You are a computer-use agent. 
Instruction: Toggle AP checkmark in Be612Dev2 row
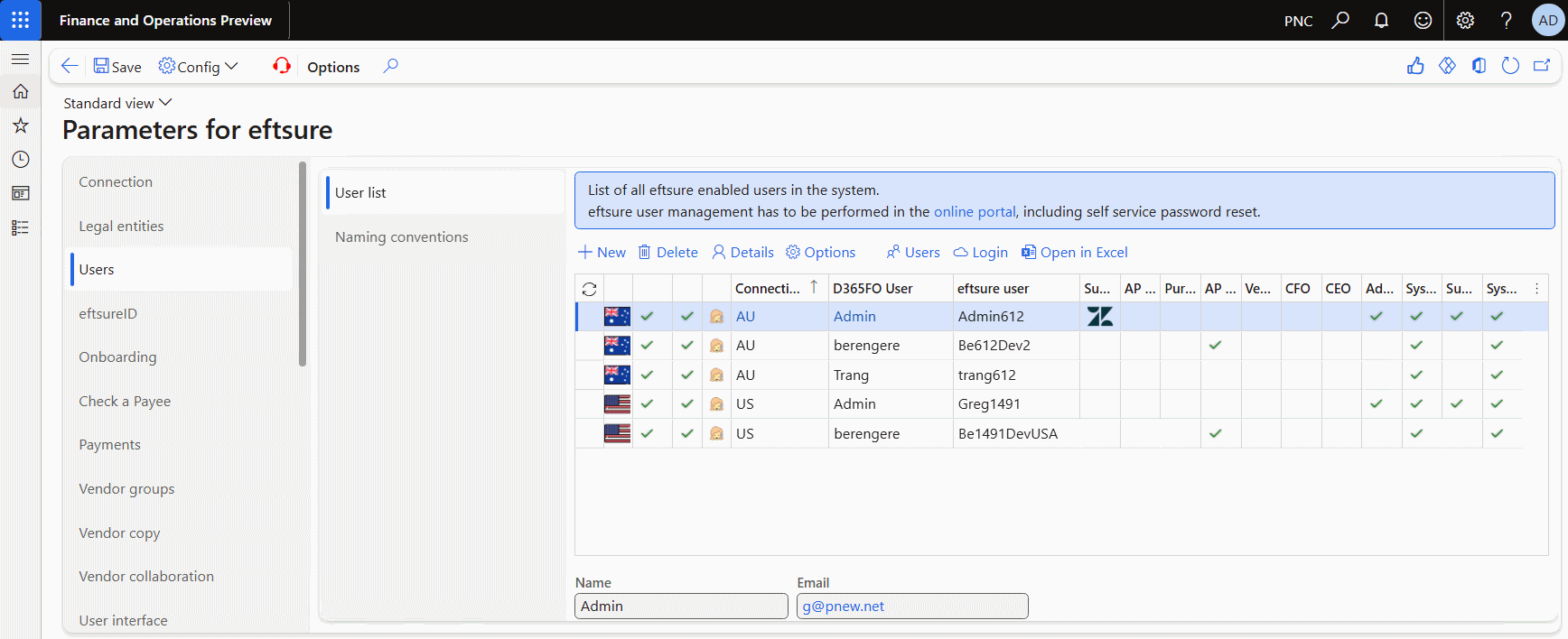coord(1215,346)
